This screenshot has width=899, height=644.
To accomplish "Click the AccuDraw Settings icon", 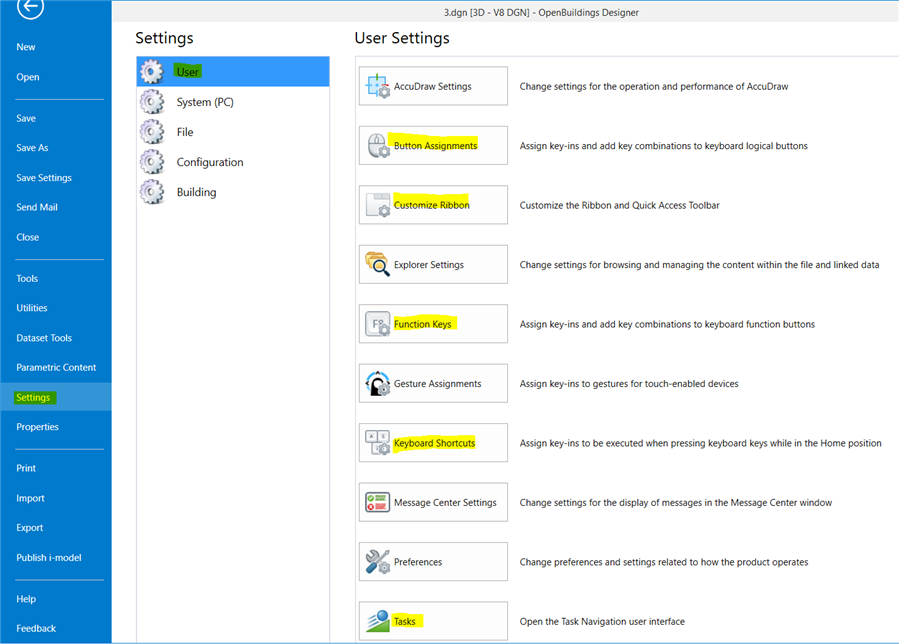I will (377, 86).
